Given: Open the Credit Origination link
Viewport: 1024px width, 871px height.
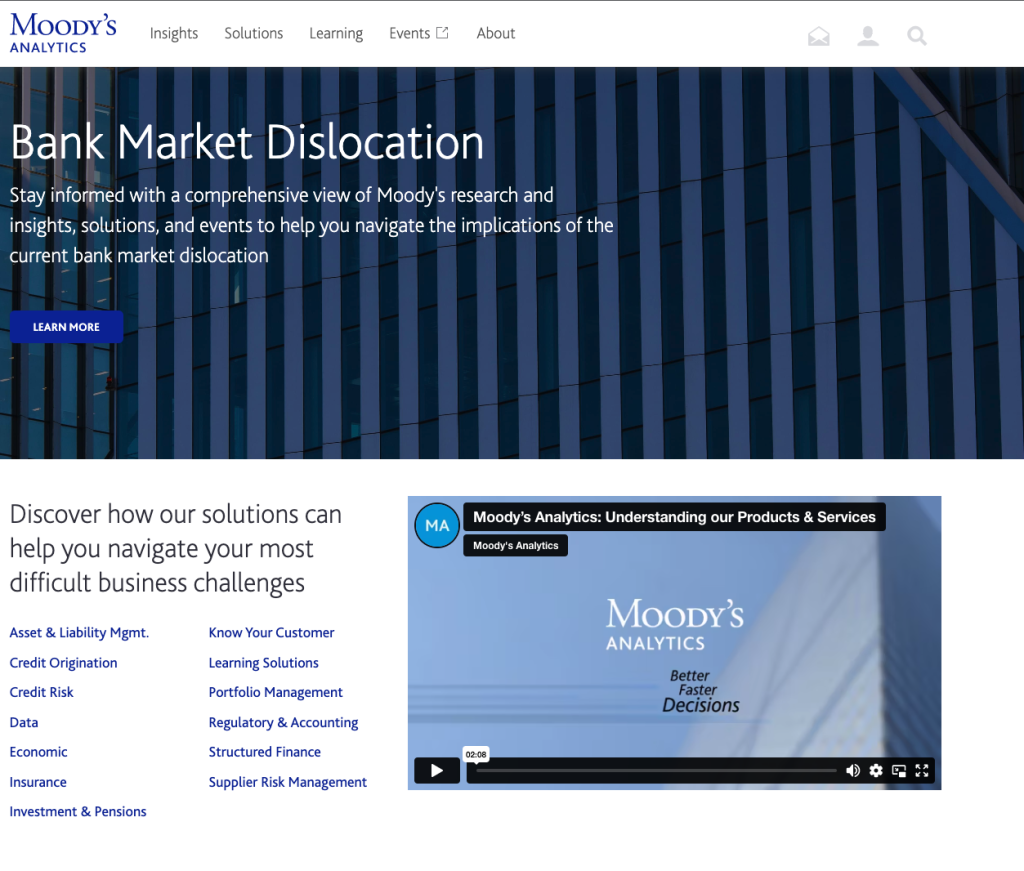Looking at the screenshot, I should tap(63, 663).
